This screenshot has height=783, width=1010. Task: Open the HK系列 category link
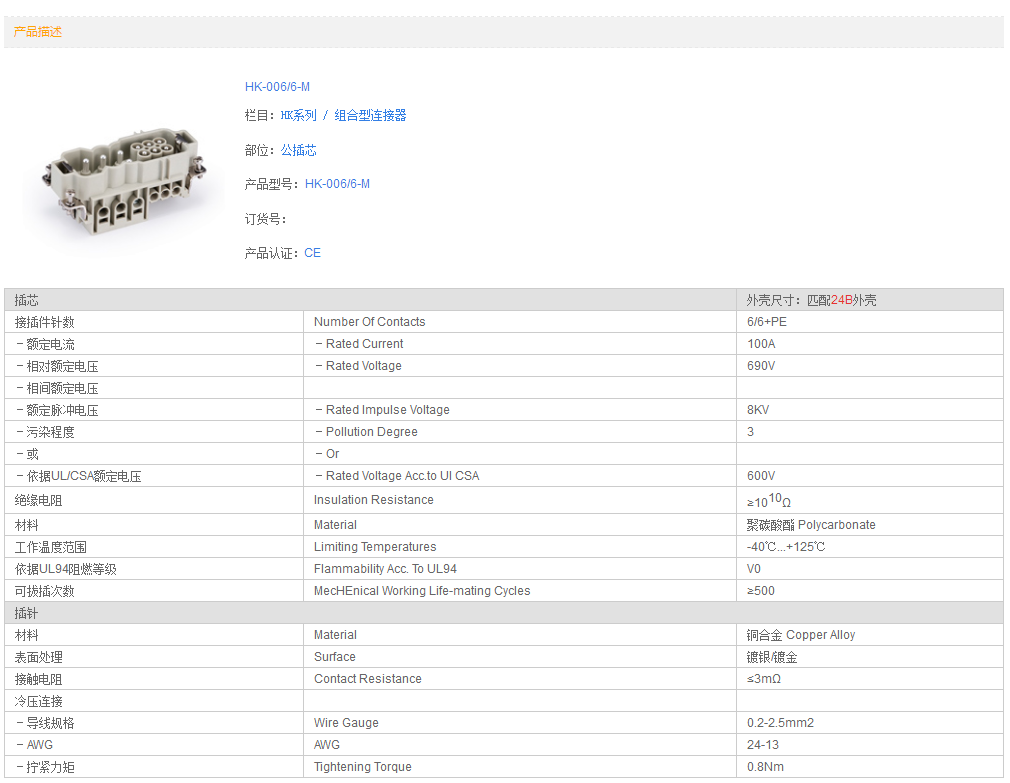click(298, 116)
